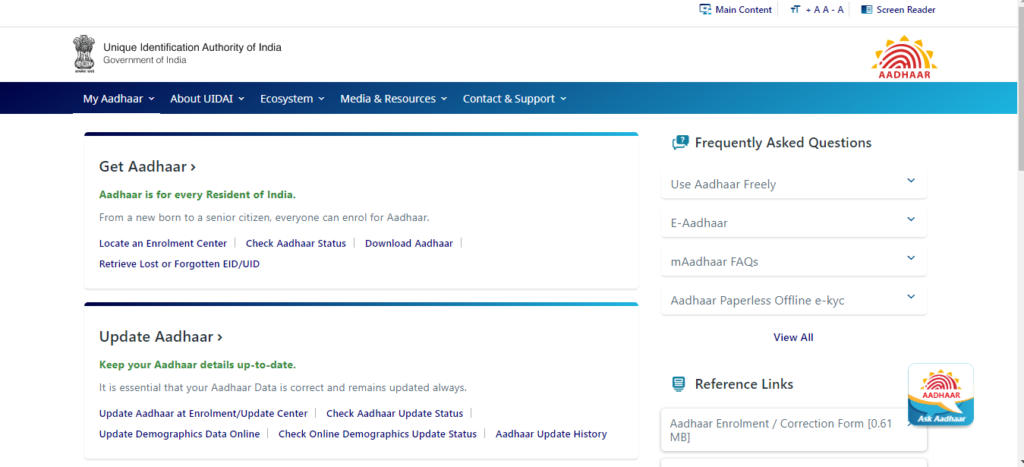Open the Ask Aadhaar chatbot widget
Viewport: 1024px width, 467px height.
[x=940, y=395]
